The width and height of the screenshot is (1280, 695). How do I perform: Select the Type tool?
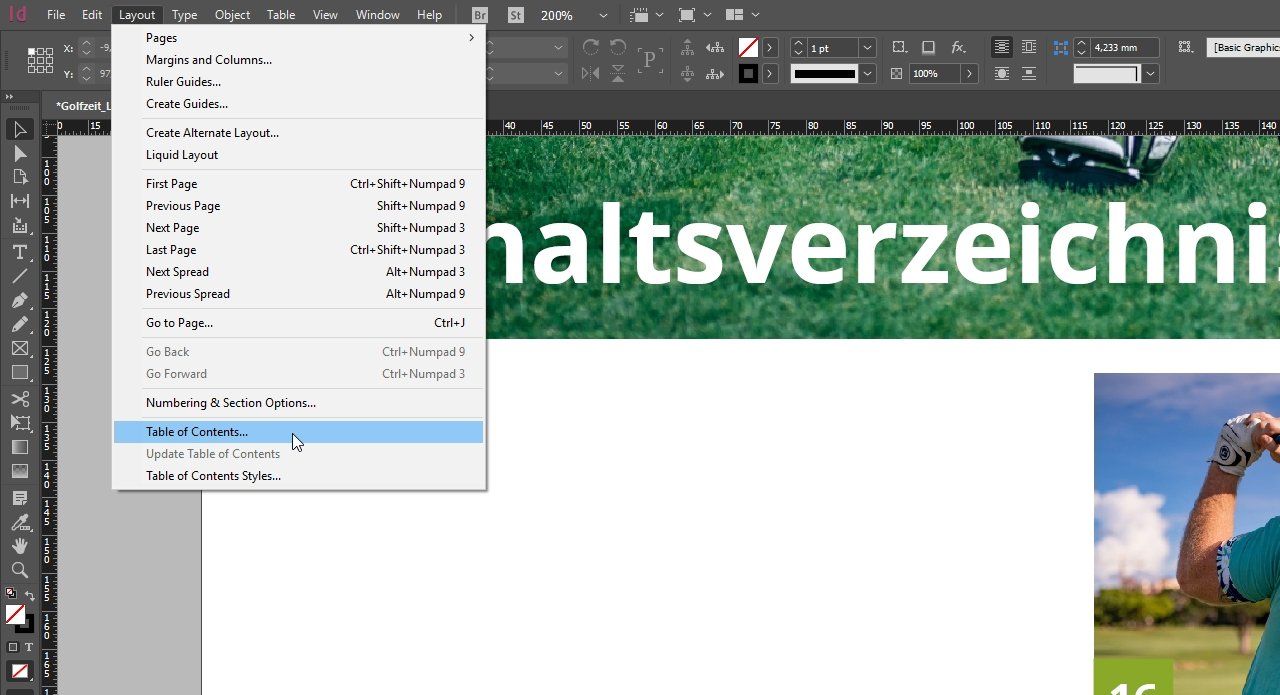(x=20, y=252)
